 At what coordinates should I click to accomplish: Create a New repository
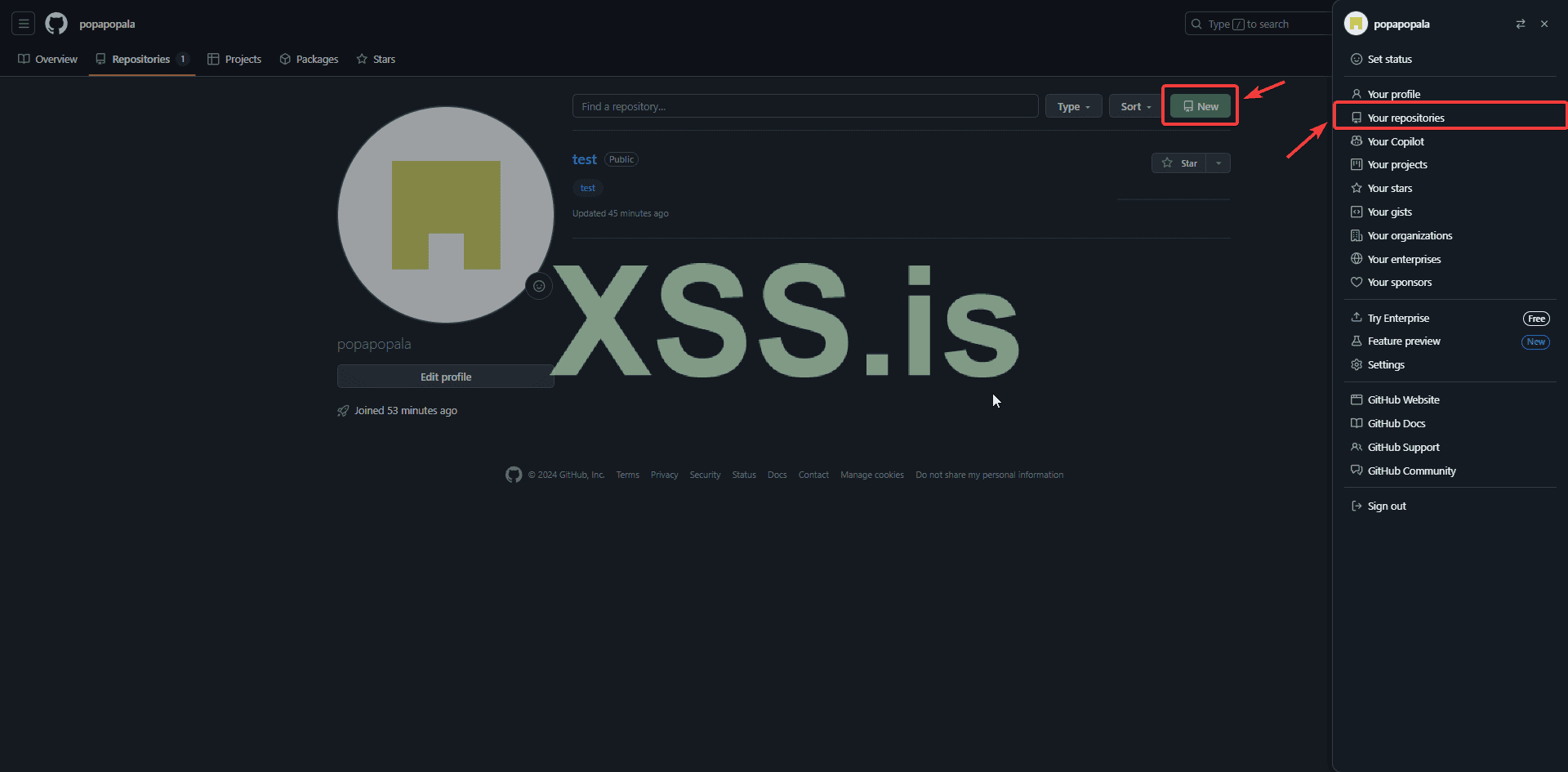(x=1200, y=106)
